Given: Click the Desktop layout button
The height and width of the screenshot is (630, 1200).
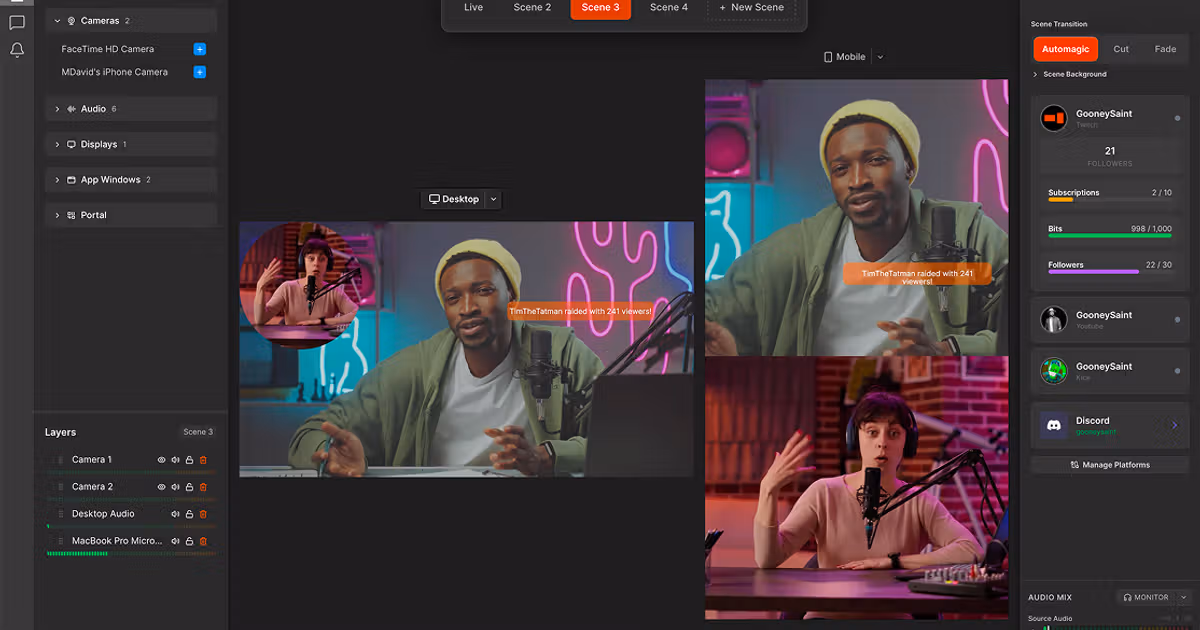Looking at the screenshot, I should point(452,200).
